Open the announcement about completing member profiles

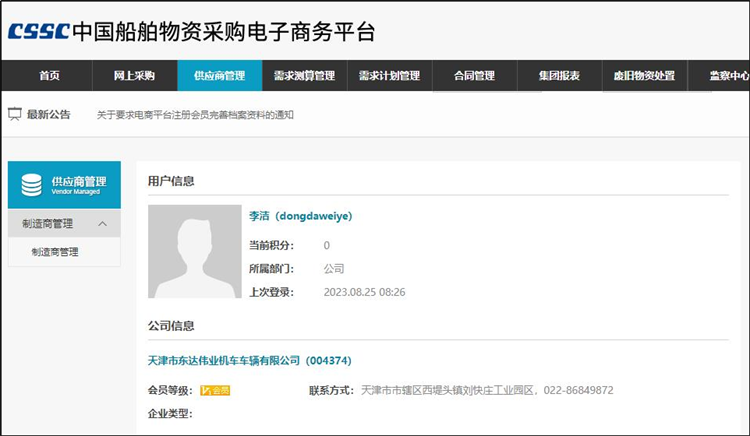pyautogui.click(x=195, y=115)
